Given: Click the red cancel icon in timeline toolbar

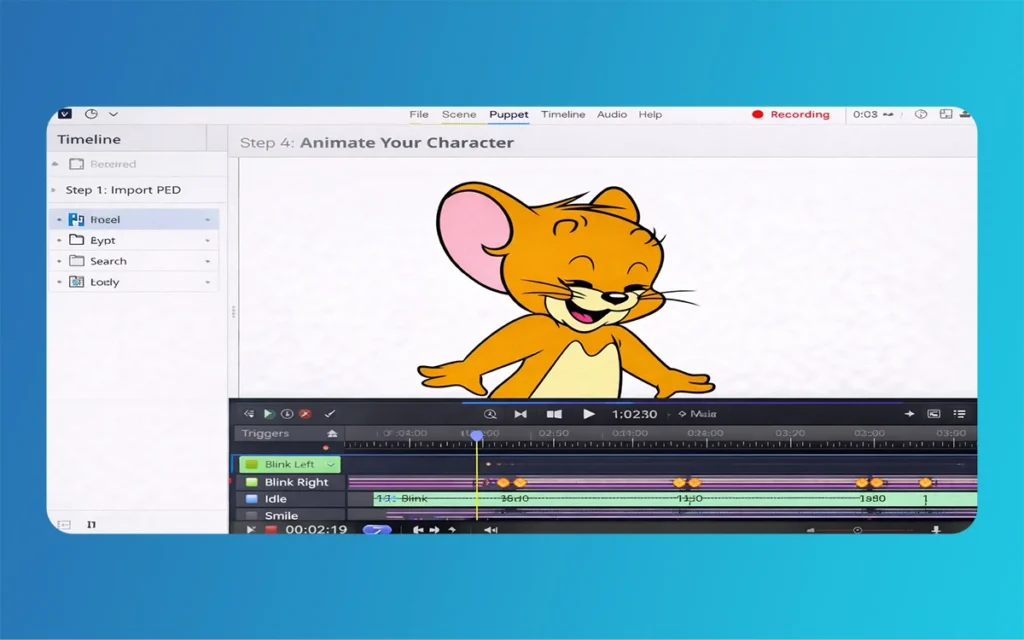Looking at the screenshot, I should tap(305, 414).
